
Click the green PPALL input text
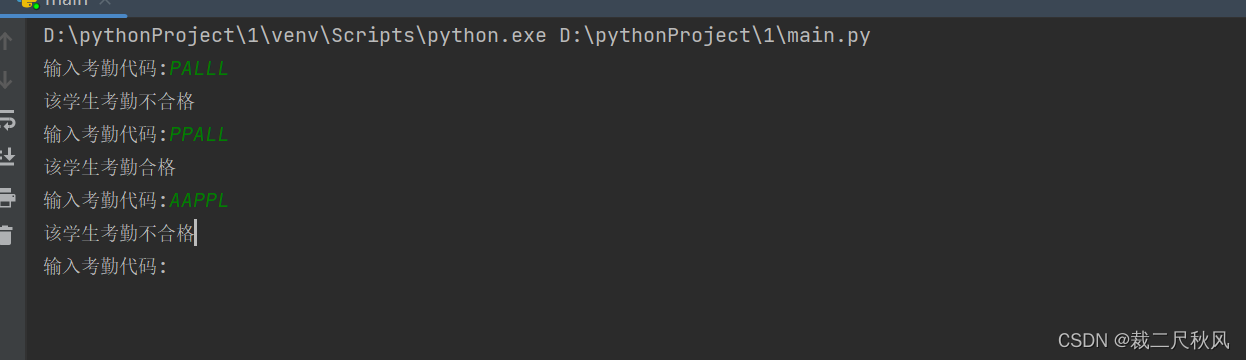point(199,134)
